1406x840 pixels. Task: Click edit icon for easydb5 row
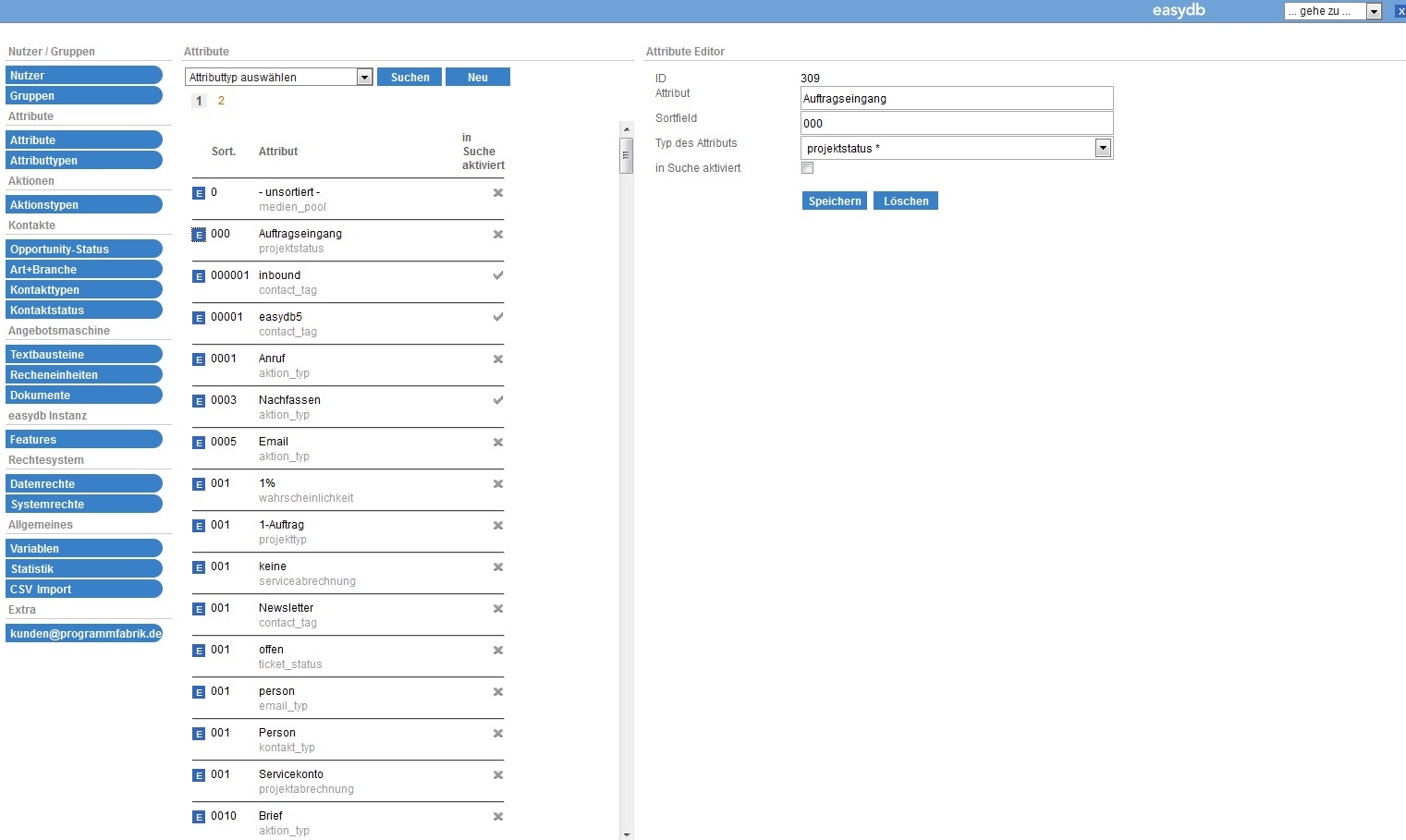tap(199, 318)
